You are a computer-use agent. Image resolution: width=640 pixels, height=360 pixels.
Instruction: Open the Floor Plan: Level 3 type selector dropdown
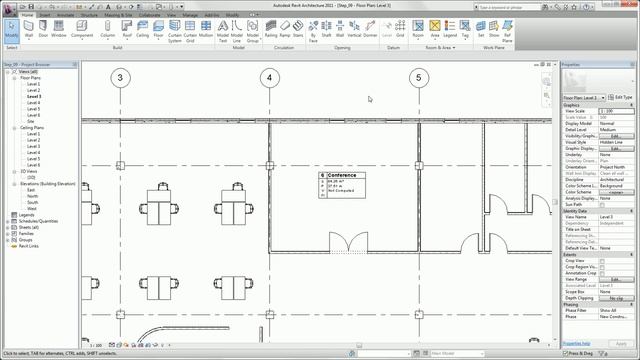[x=584, y=98]
